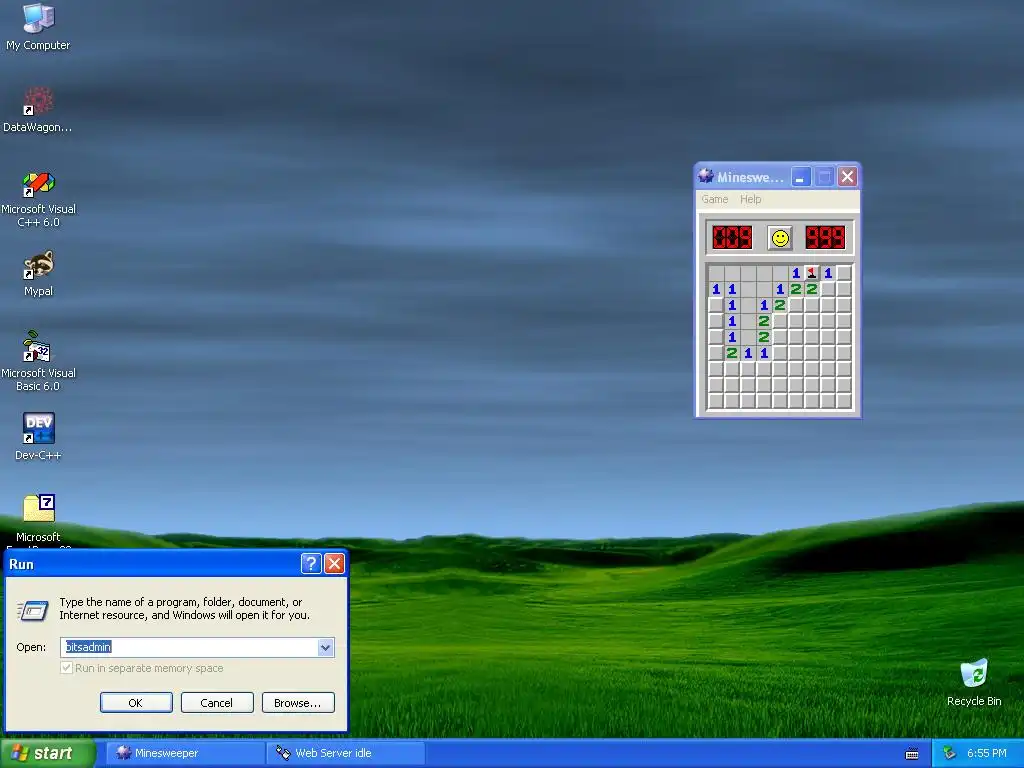Expand the Open field dropdown arrow in Run

[x=325, y=647]
